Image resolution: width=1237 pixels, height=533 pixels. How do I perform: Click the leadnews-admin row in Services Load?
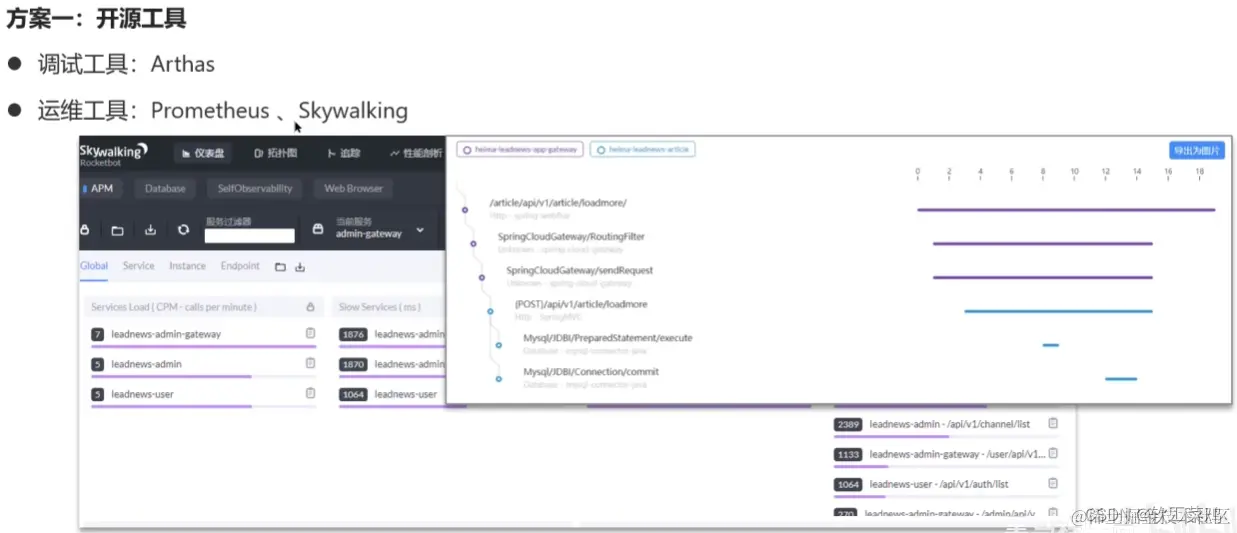point(203,365)
